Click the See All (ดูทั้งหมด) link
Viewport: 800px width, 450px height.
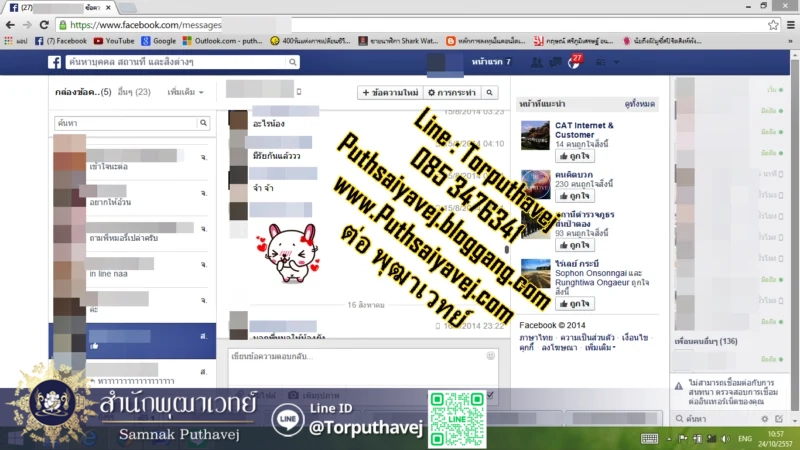point(640,104)
